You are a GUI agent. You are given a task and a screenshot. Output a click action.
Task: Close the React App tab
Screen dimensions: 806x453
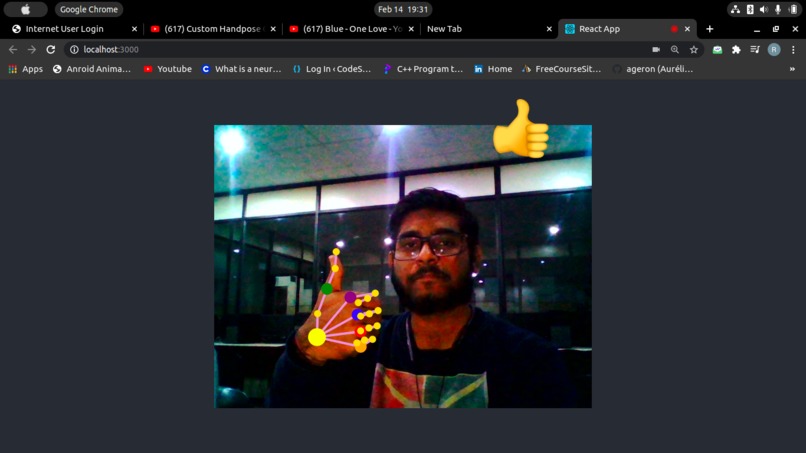click(687, 29)
